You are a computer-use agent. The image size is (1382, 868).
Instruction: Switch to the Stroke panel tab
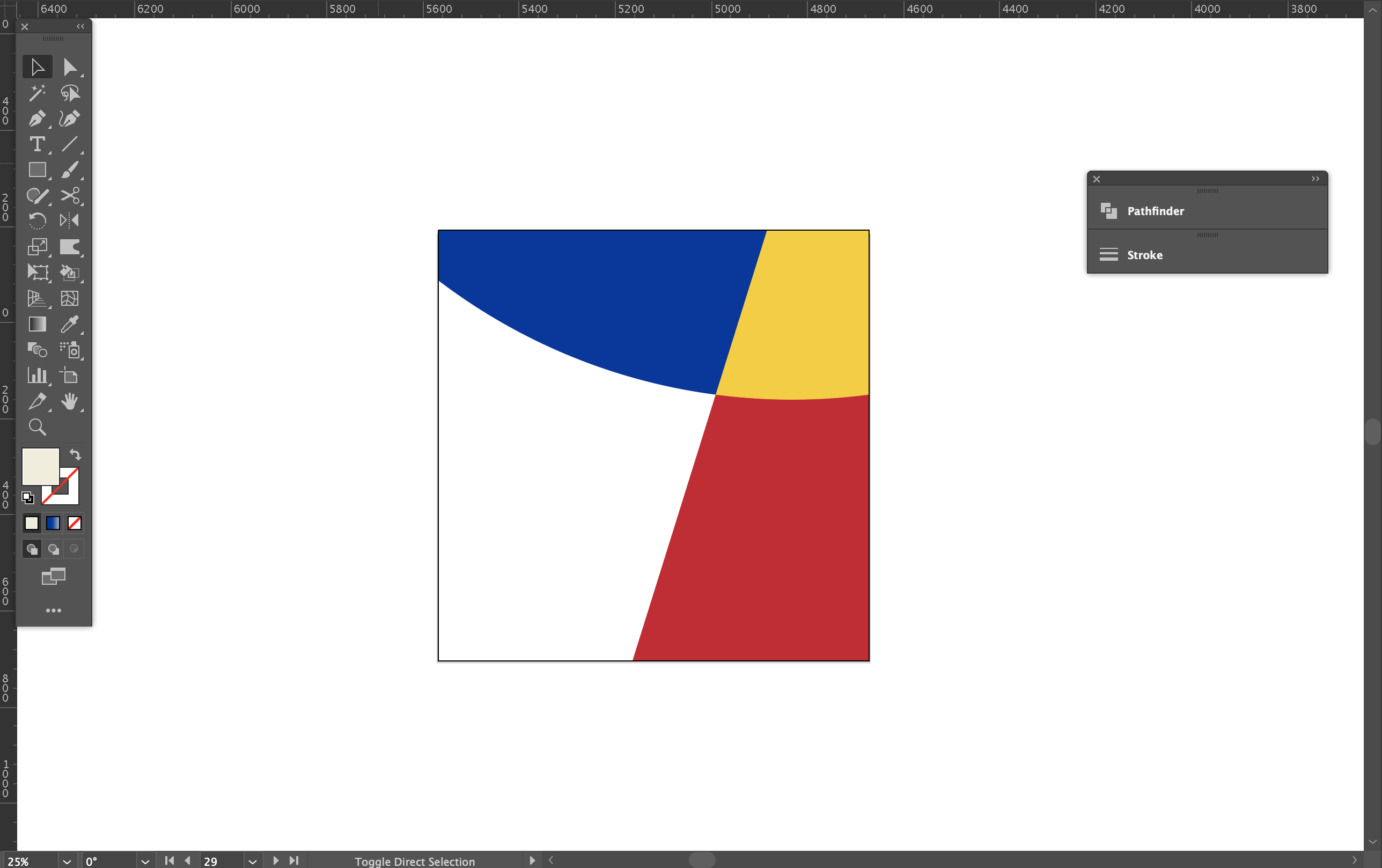[1145, 254]
